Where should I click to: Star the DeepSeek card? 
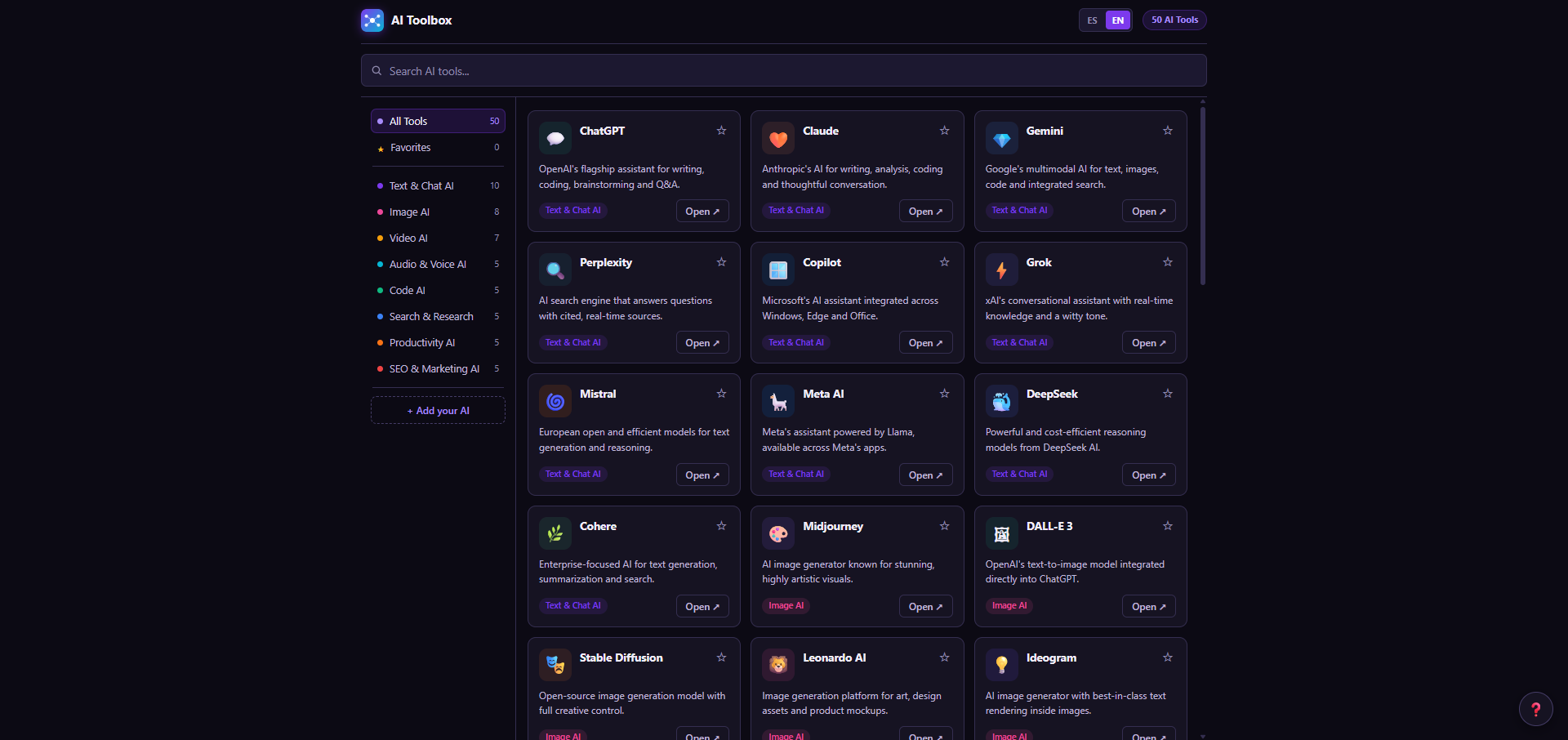[x=1168, y=394]
